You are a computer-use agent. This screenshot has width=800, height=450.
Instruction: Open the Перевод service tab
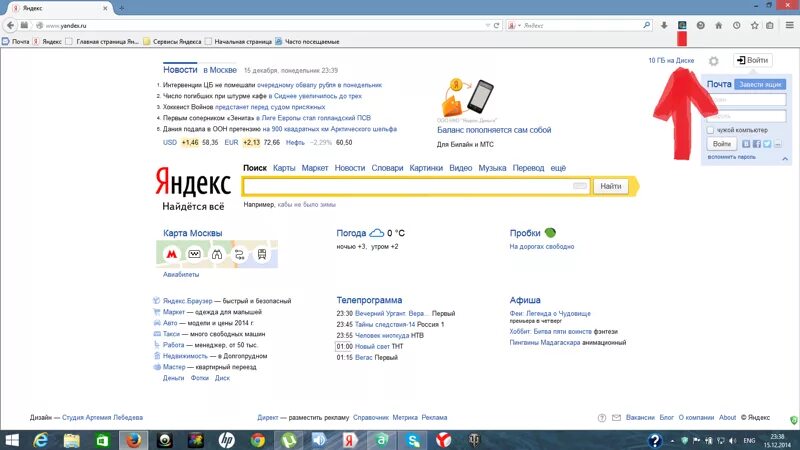click(529, 168)
